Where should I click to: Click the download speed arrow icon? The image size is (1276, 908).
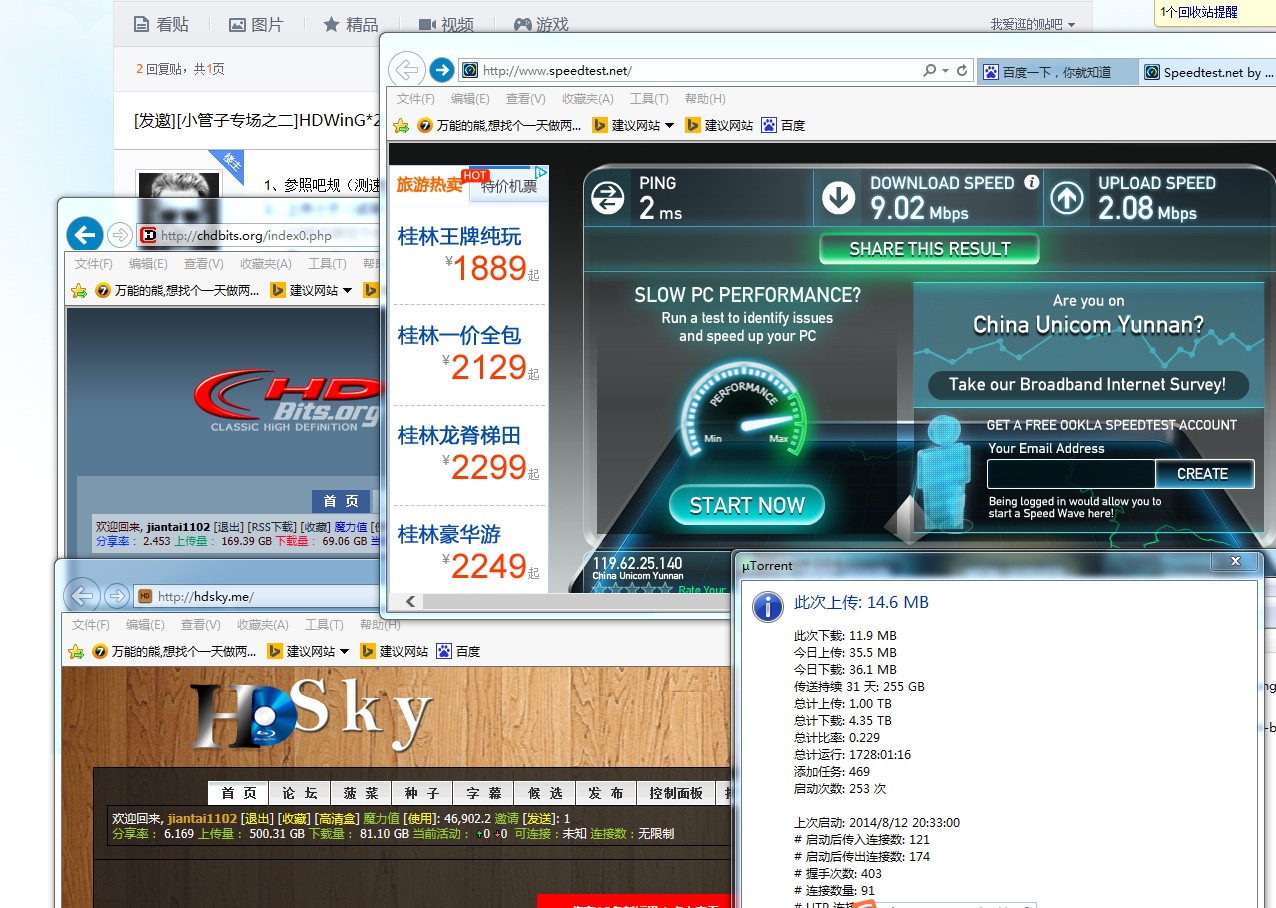(x=838, y=198)
